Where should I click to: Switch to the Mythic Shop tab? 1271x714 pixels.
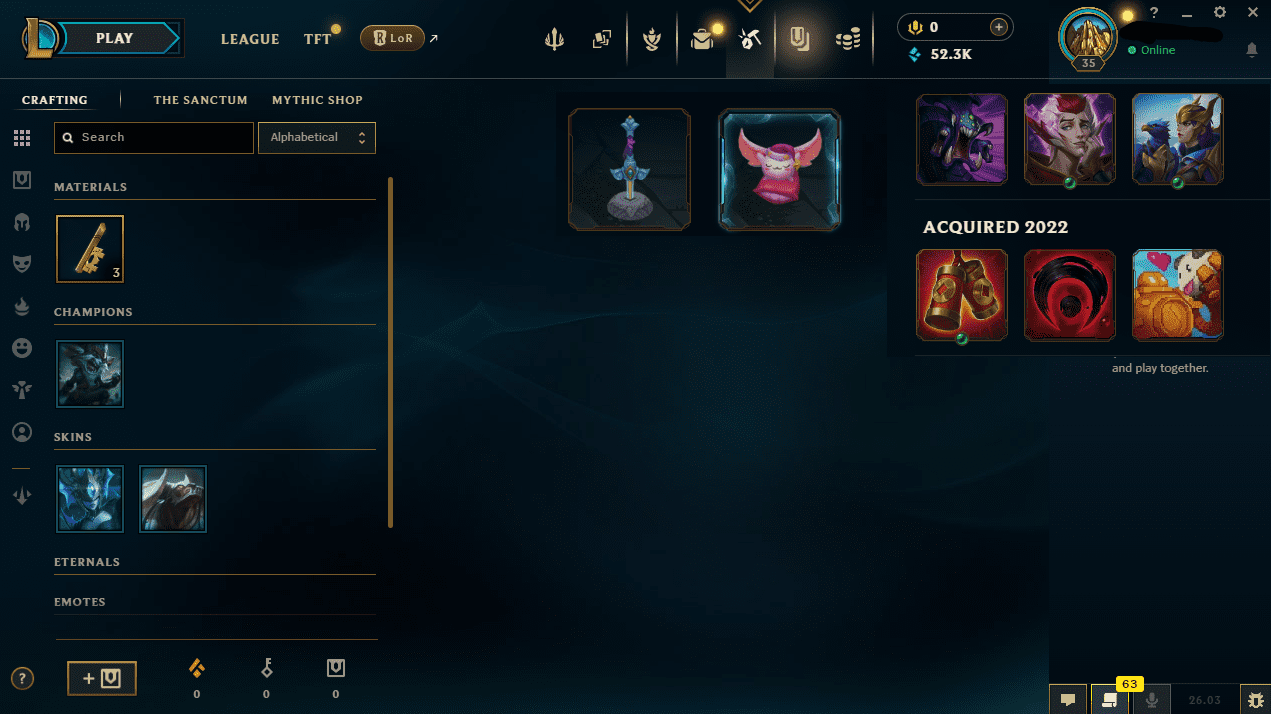[x=317, y=100]
